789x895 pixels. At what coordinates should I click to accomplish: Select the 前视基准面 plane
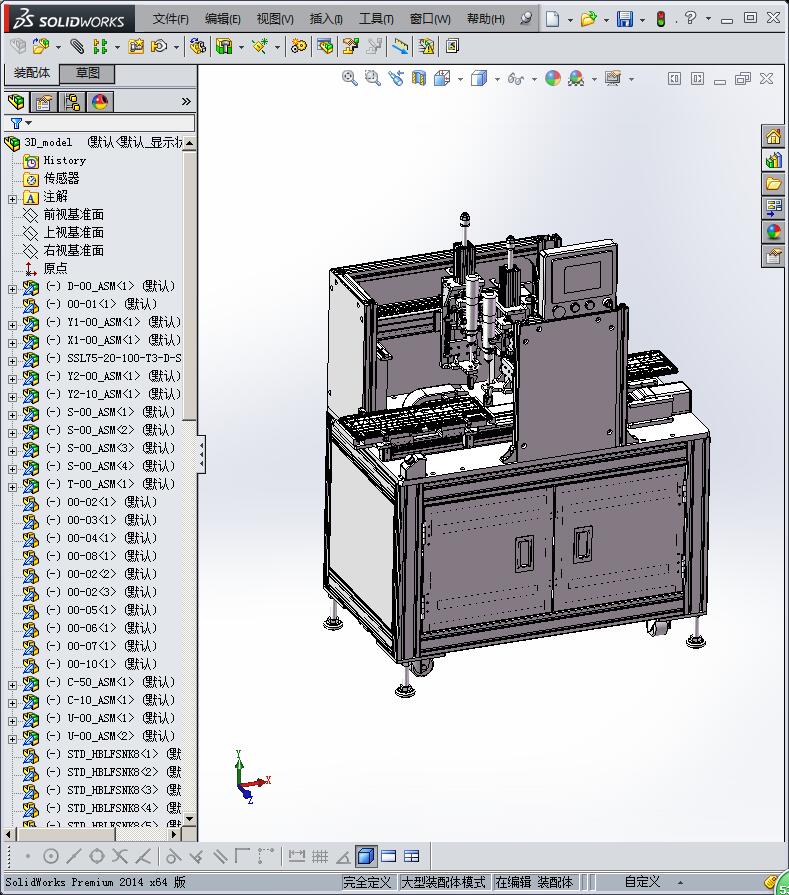coord(74,215)
